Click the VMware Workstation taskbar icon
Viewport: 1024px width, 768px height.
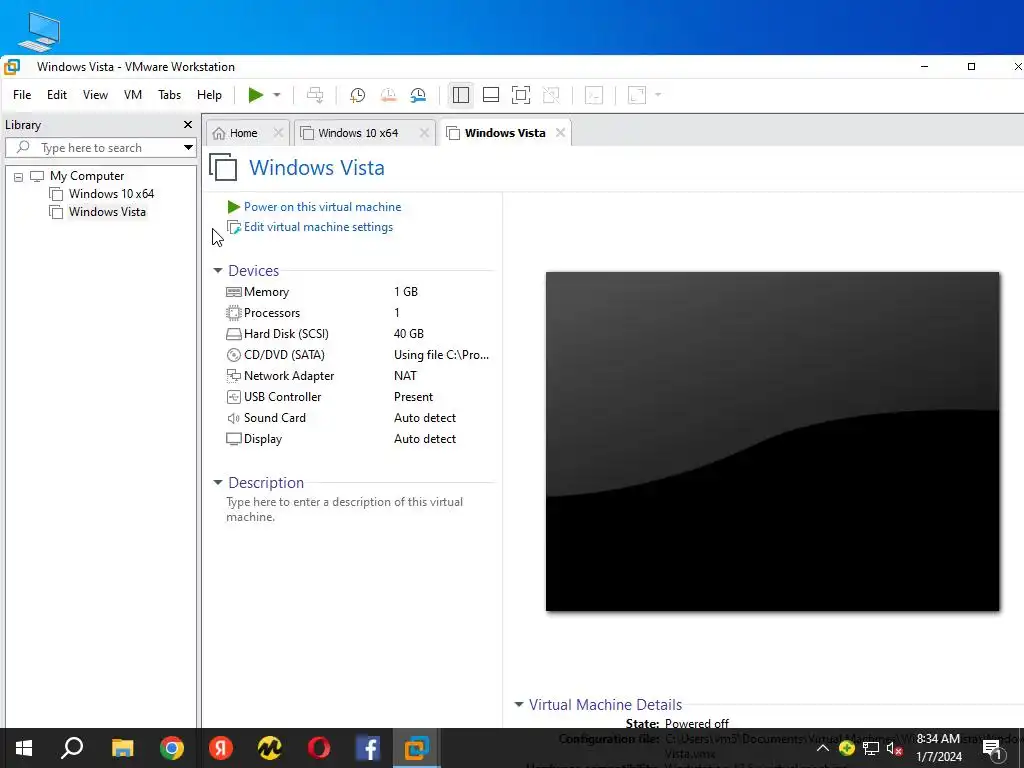[417, 748]
